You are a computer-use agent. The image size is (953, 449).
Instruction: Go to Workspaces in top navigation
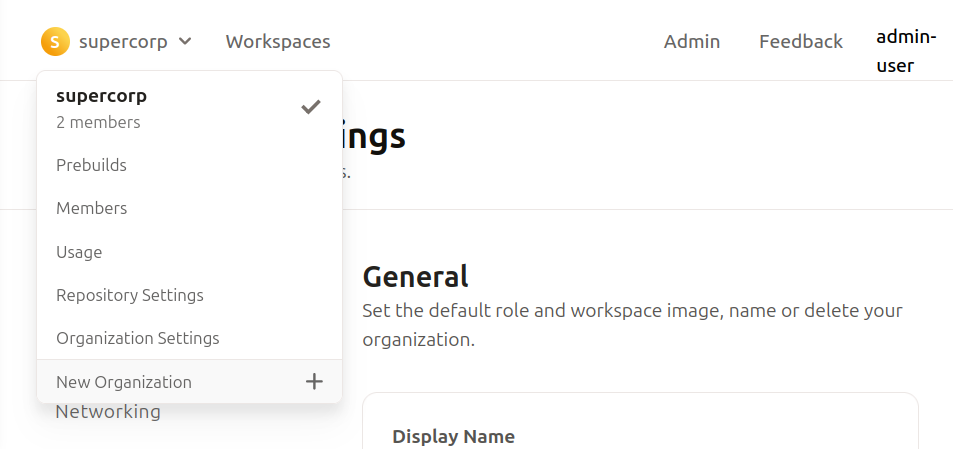click(x=278, y=42)
